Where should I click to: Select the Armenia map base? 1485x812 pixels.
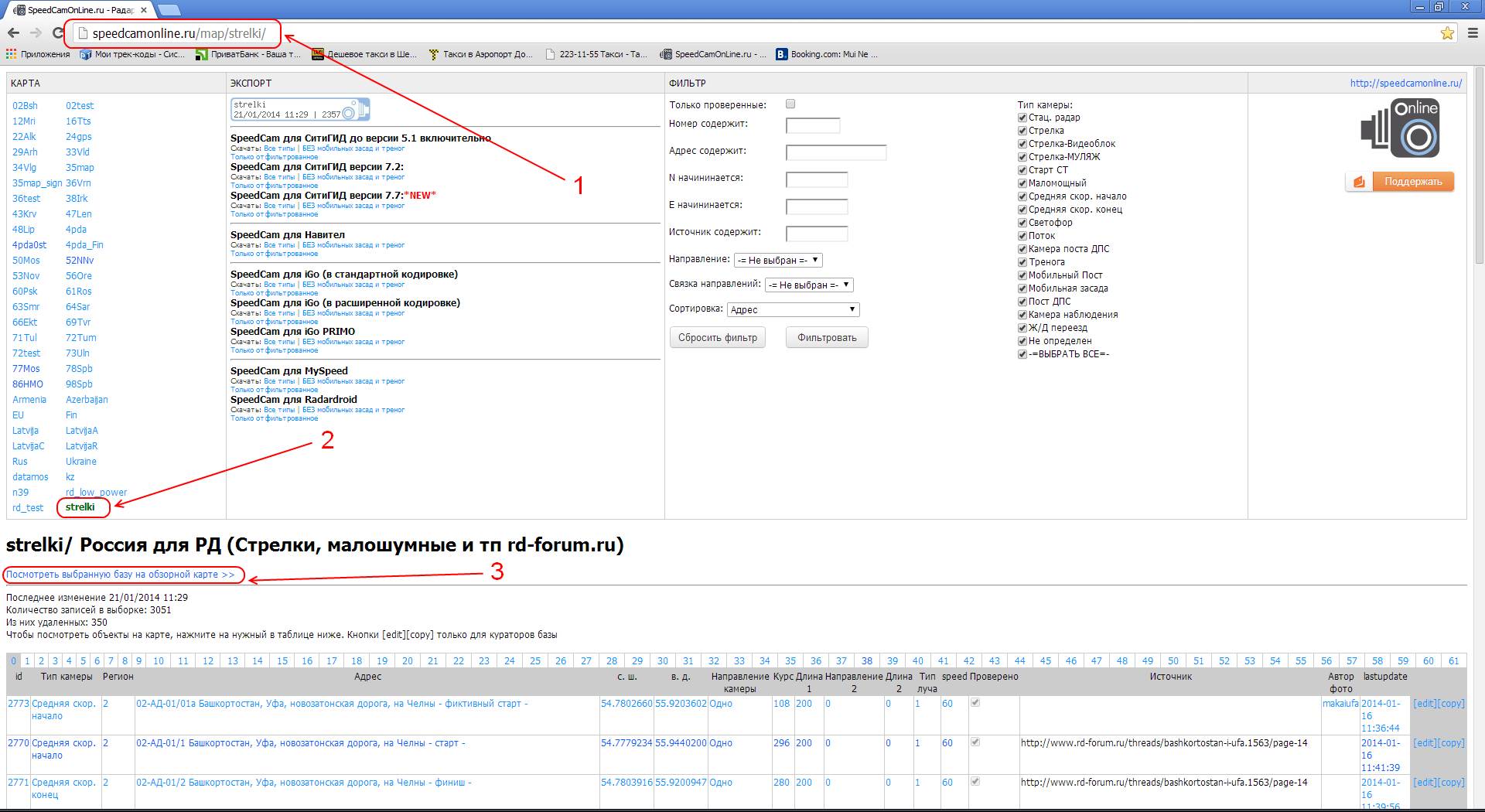coord(29,400)
